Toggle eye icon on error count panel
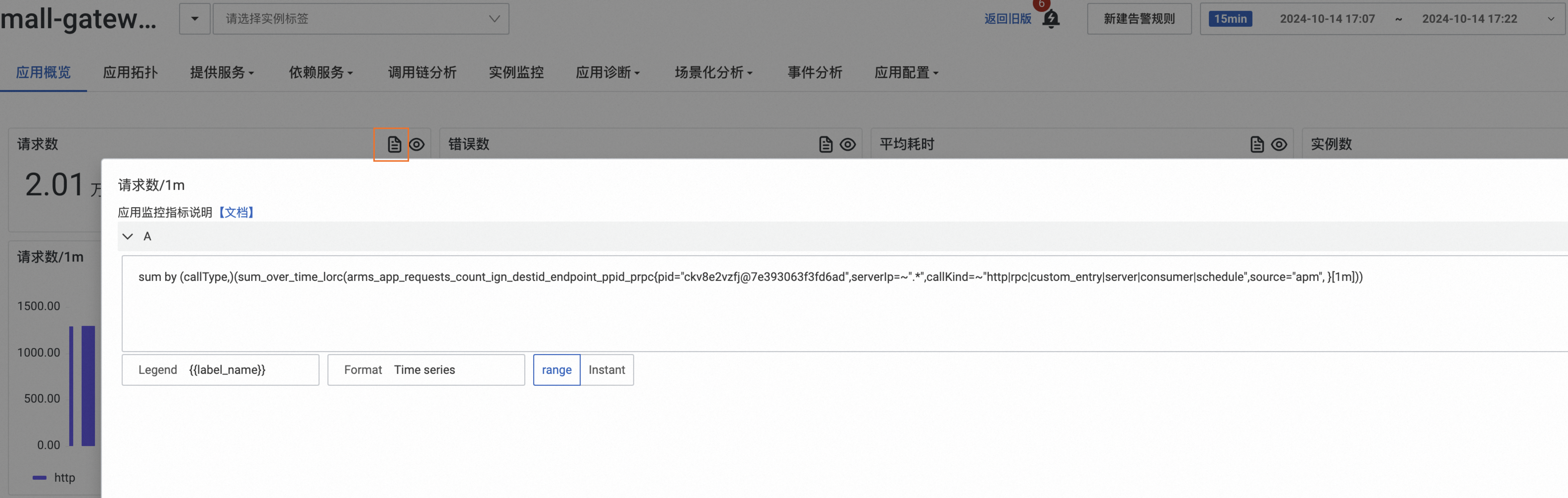This screenshot has width=1568, height=498. [x=847, y=144]
